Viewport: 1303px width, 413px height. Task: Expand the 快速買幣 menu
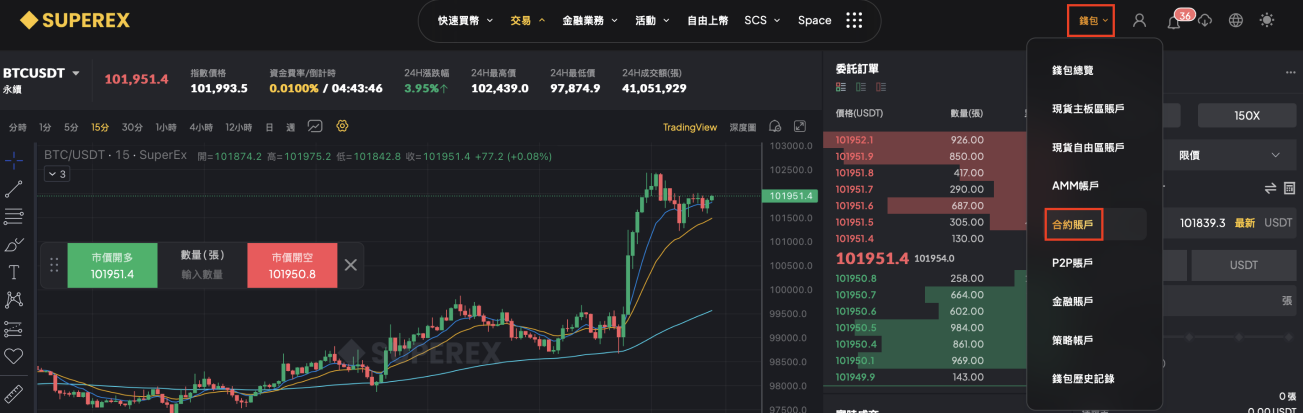[465, 20]
